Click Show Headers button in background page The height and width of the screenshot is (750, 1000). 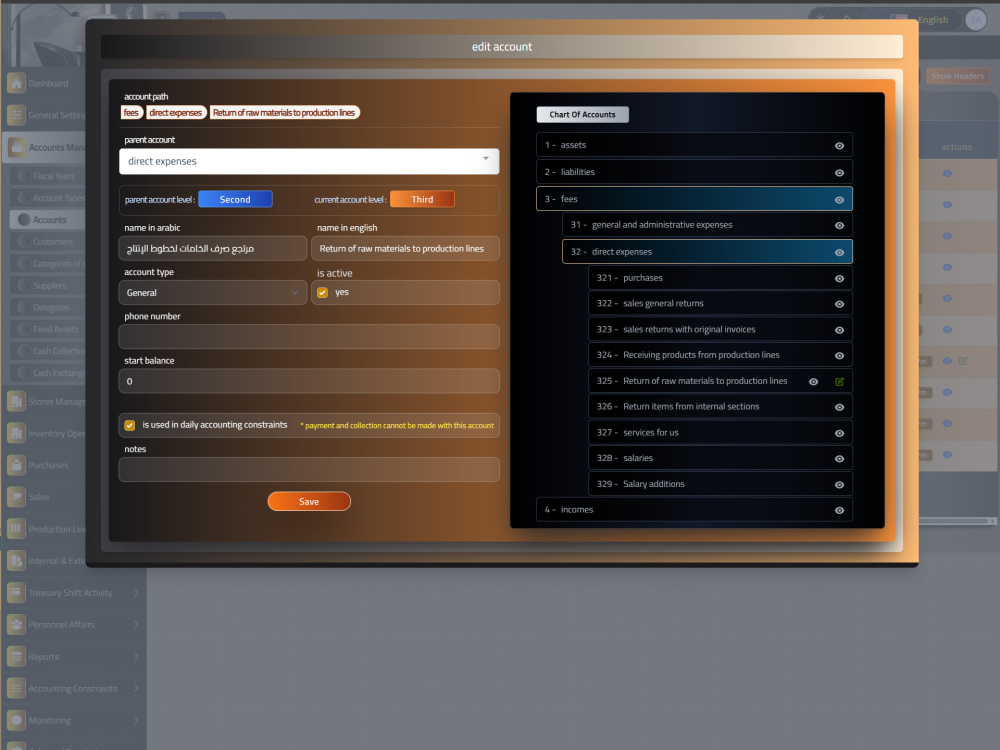957,76
